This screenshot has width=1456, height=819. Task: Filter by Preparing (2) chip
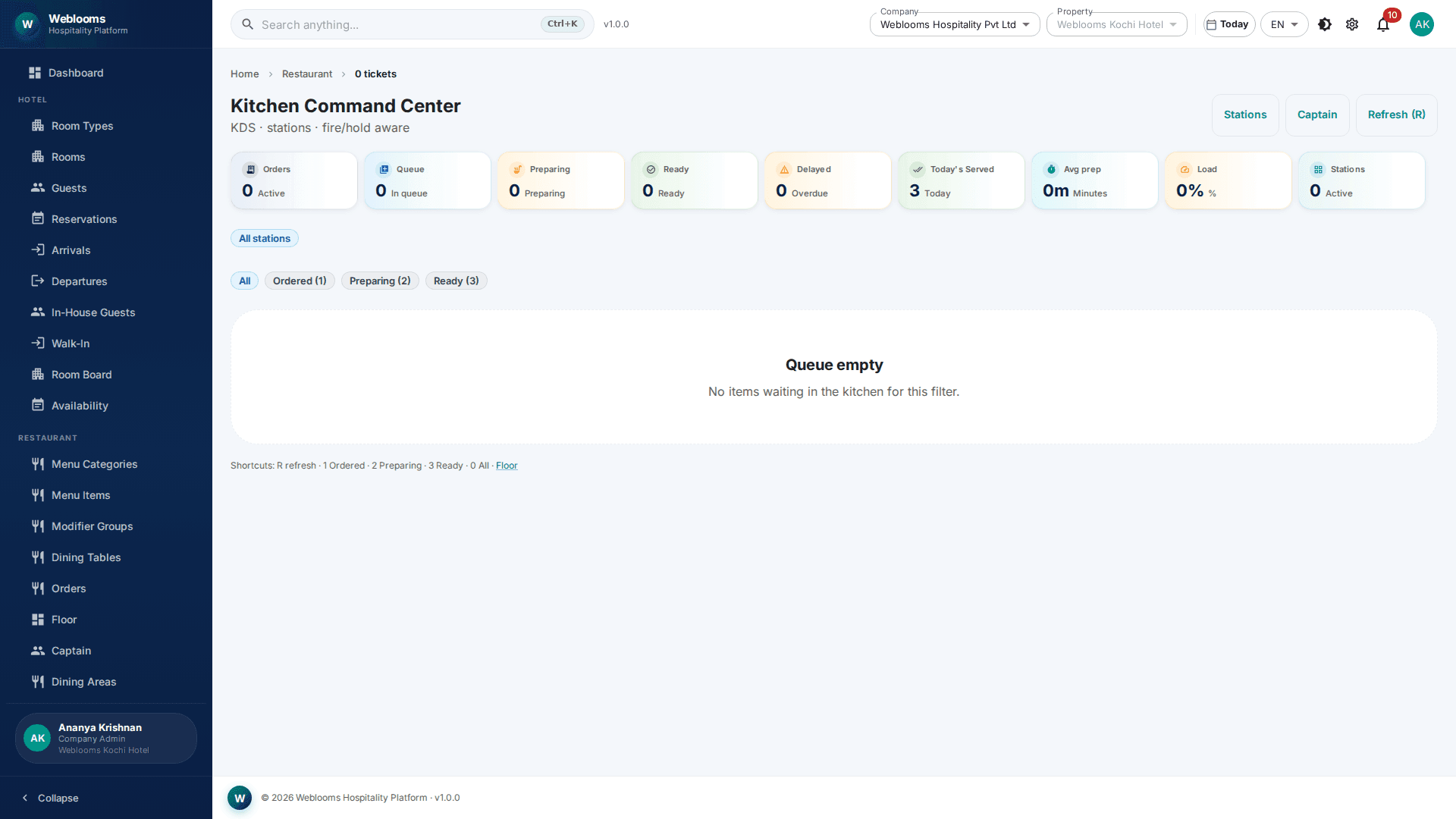380,281
